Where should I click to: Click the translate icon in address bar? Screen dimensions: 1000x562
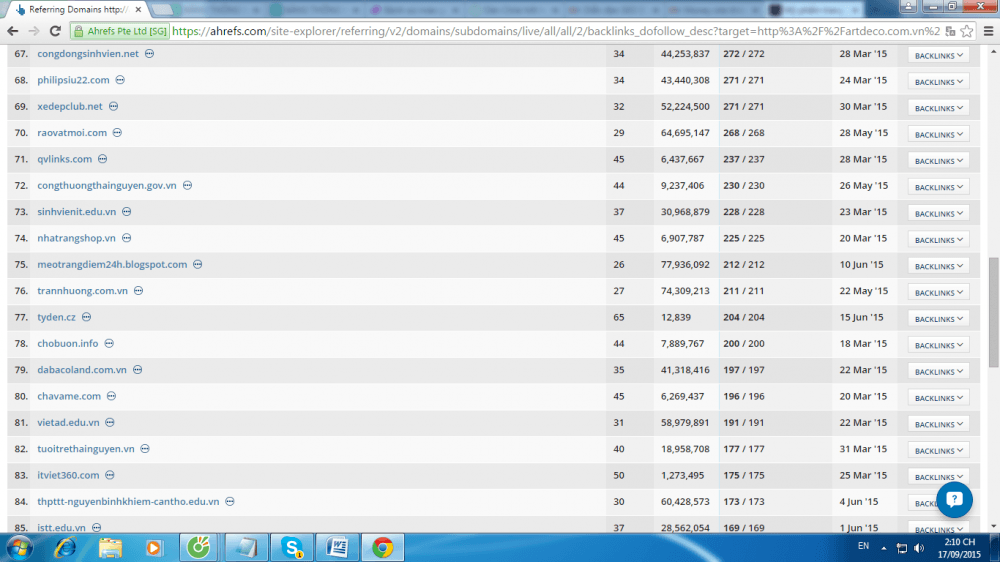tap(950, 31)
